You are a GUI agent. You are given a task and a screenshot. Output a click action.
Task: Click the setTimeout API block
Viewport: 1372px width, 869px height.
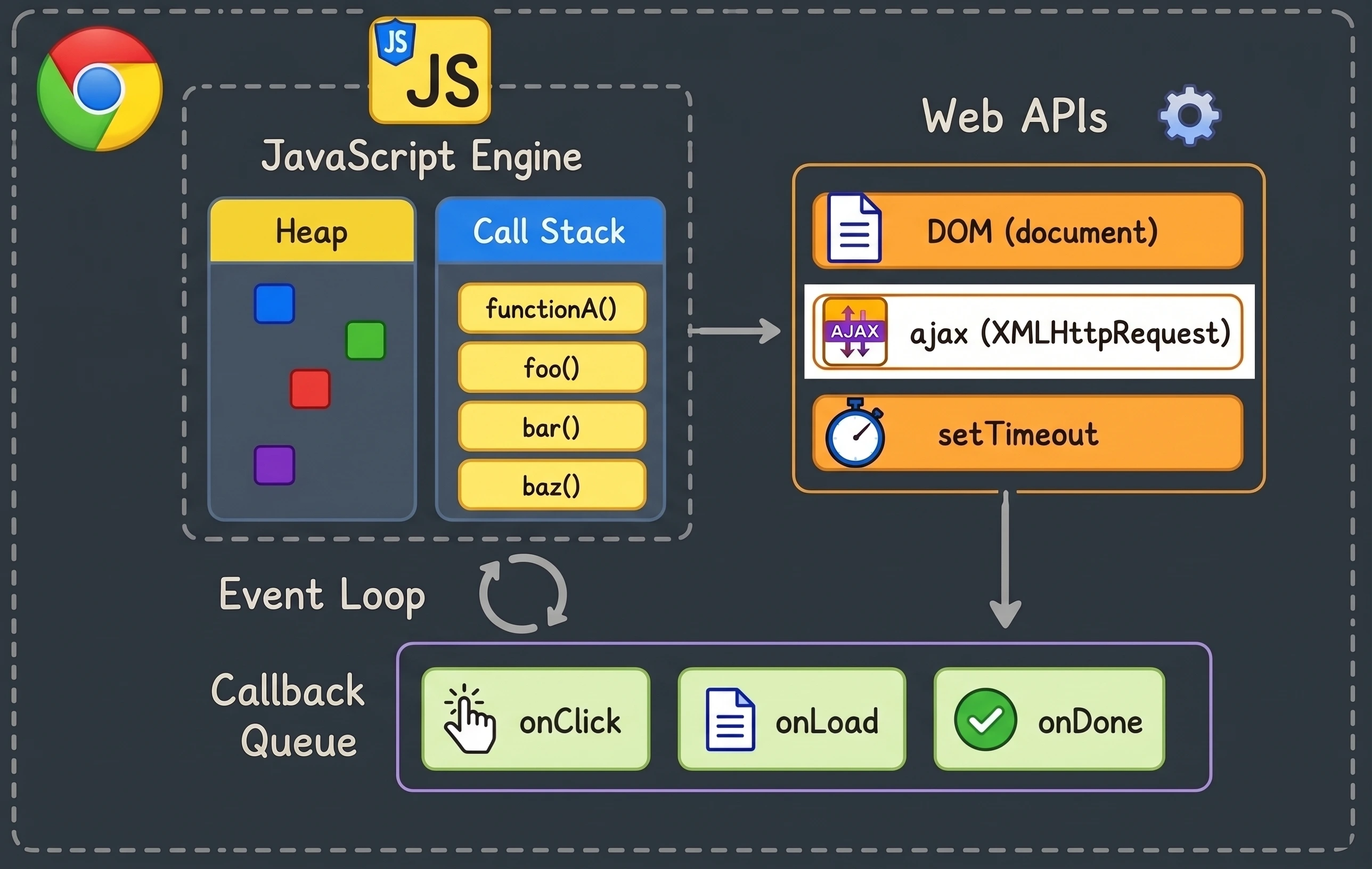pos(1028,433)
